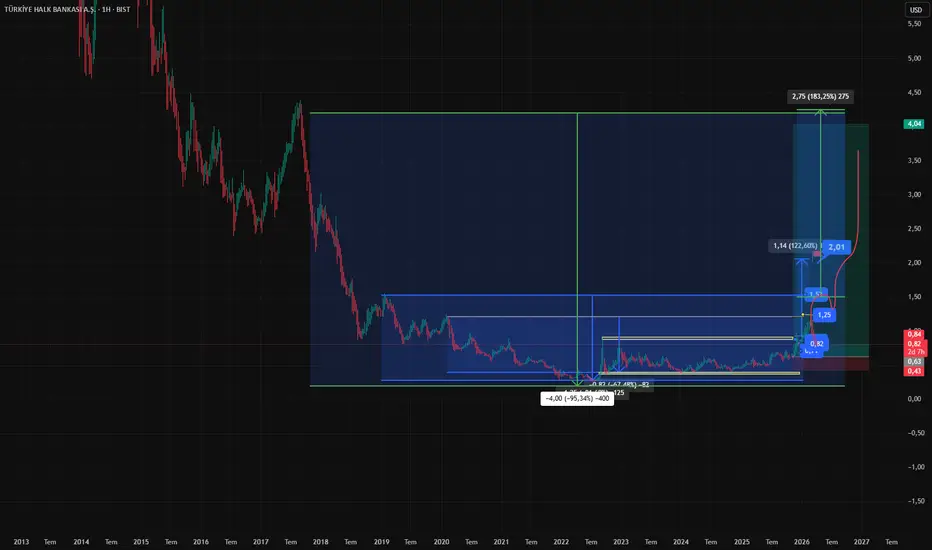Image resolution: width=932 pixels, height=550 pixels.
Task: Click the green 4,04 price axis tag
Action: 914,124
